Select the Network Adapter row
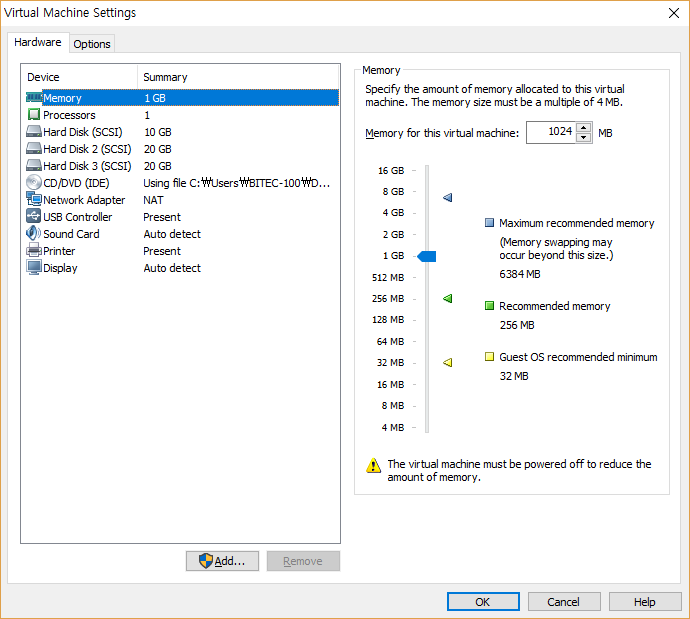This screenshot has height=619, width=690. click(182, 200)
